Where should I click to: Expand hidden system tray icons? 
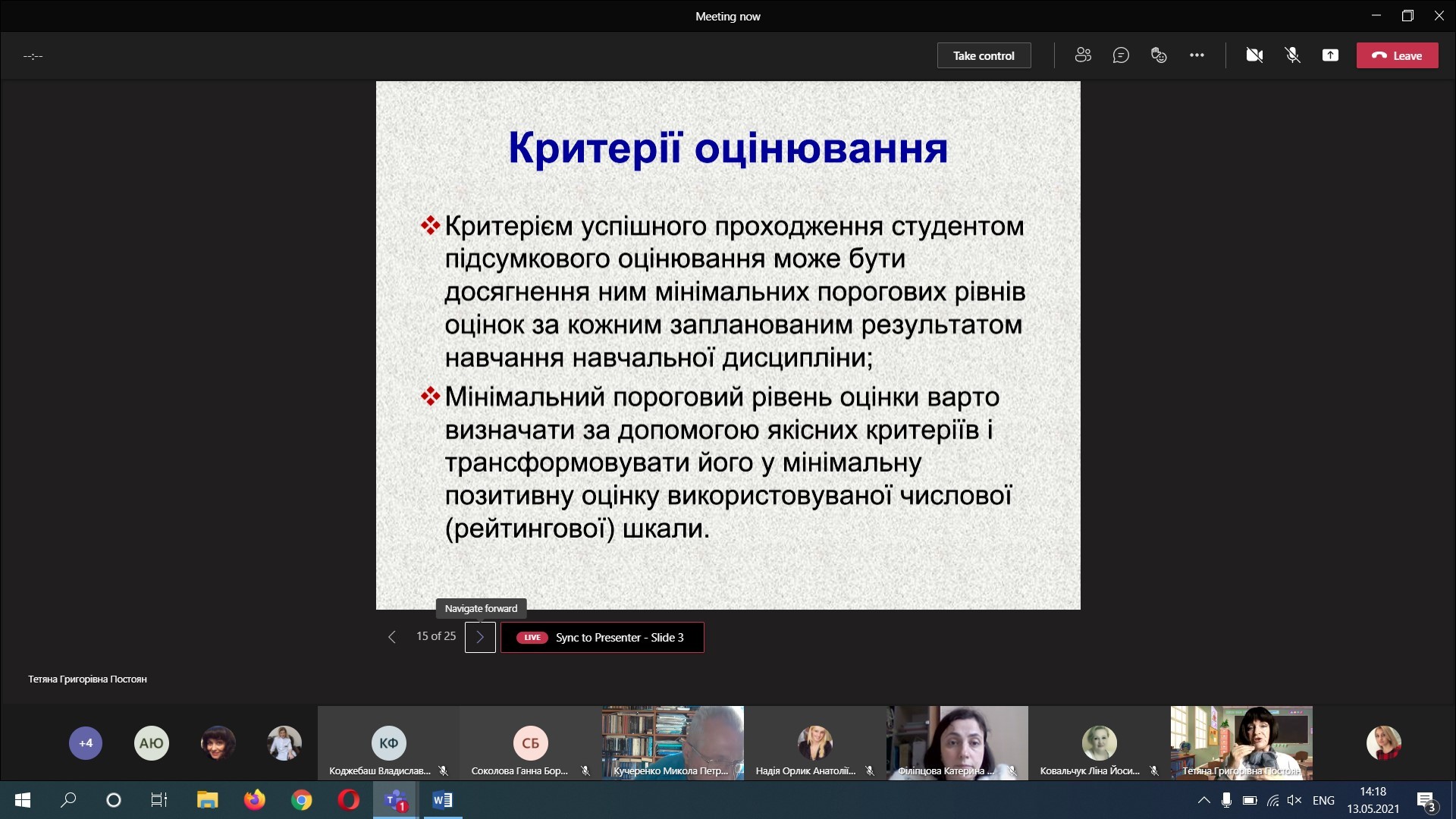pos(1203,800)
